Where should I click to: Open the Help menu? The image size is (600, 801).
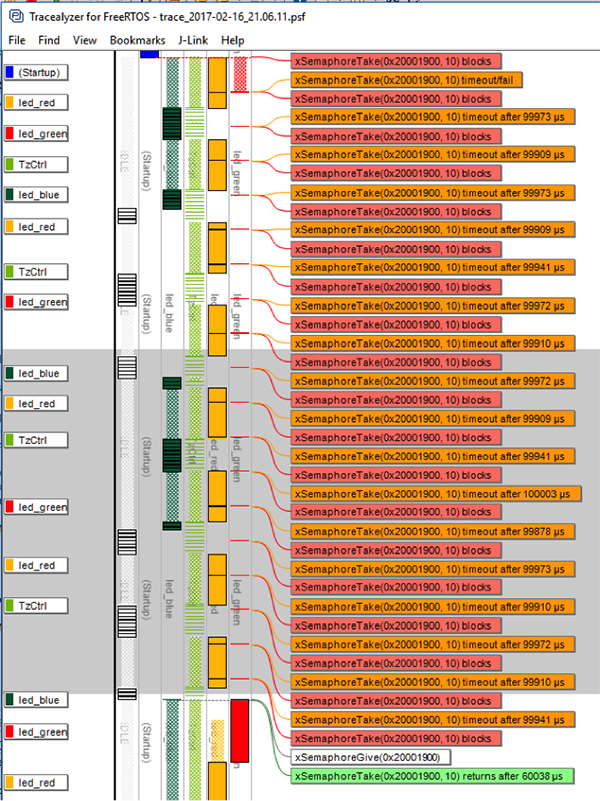click(233, 40)
